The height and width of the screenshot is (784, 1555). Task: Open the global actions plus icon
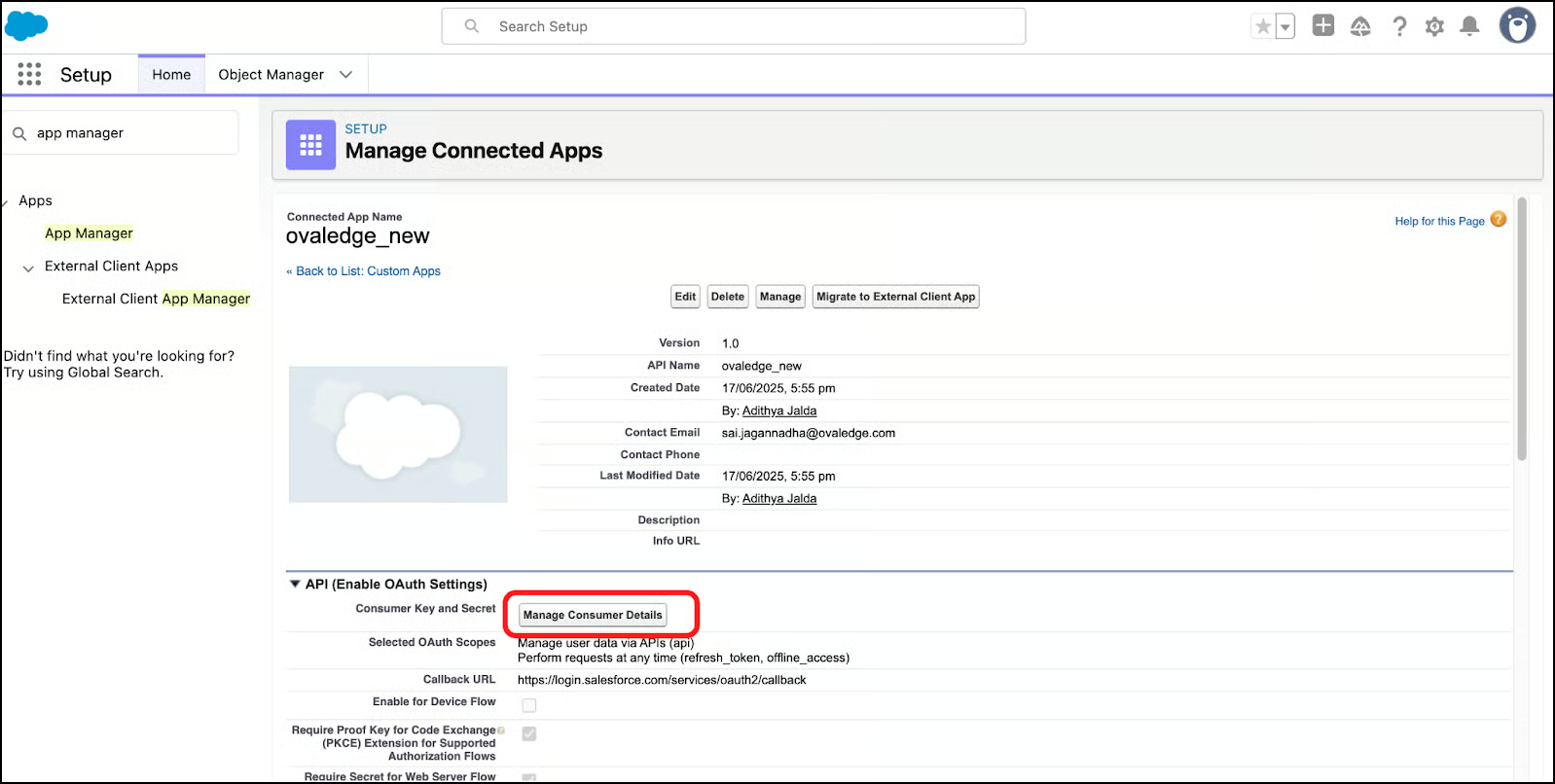click(x=1322, y=26)
